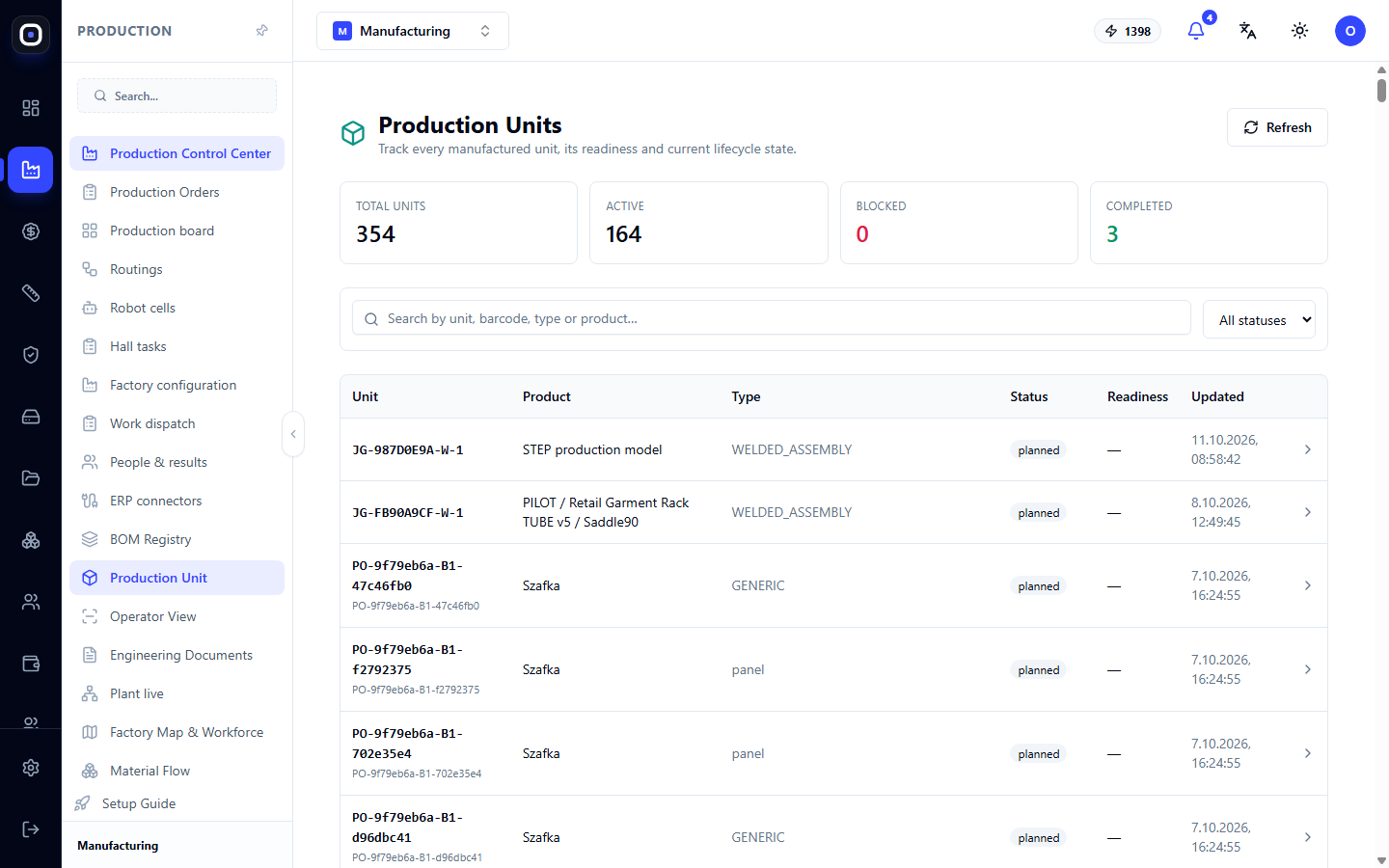1389x868 pixels.
Task: Click the logout icon in left rail
Action: coord(31,829)
